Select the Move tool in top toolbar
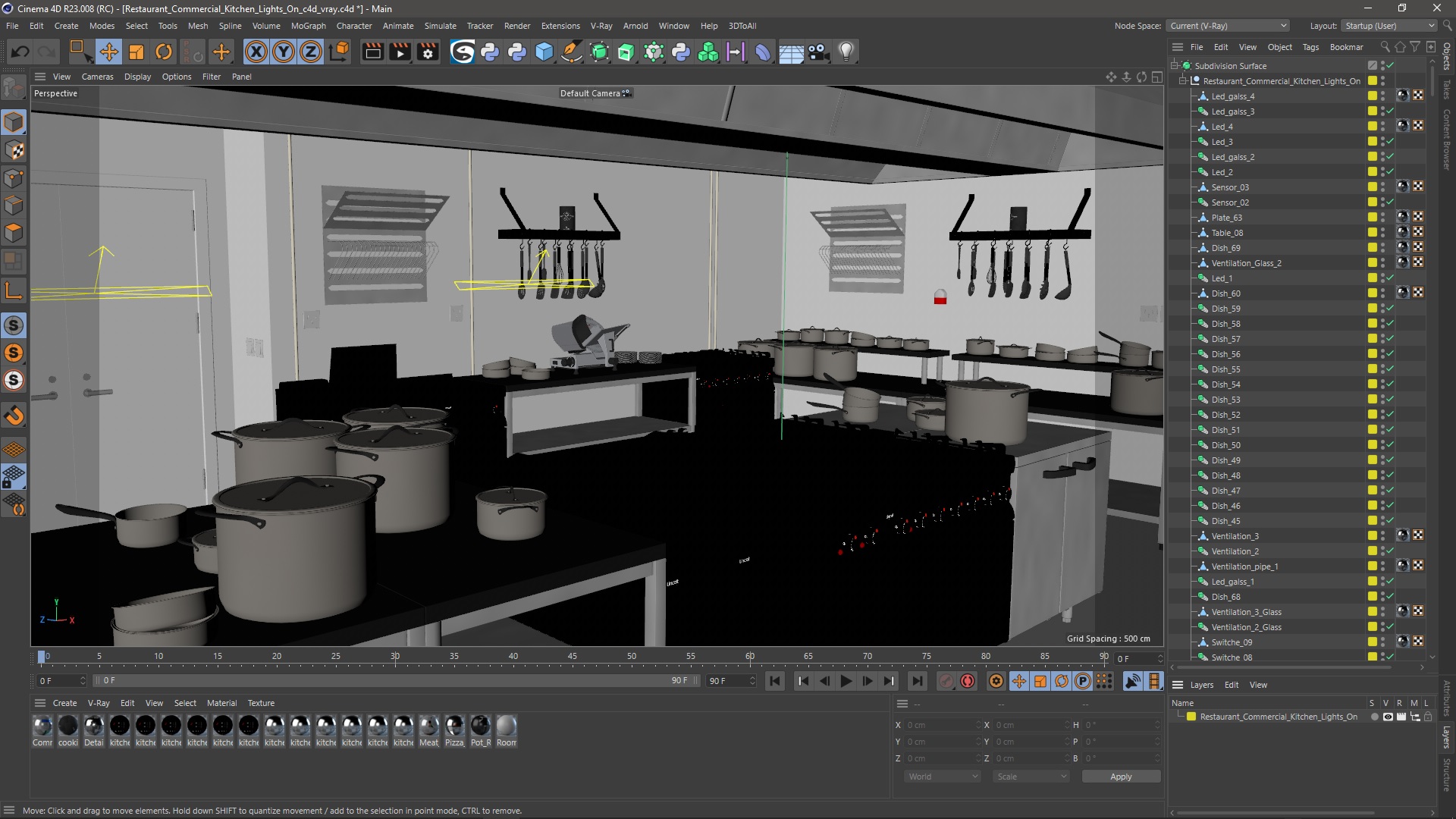This screenshot has width=1456, height=819. pyautogui.click(x=109, y=52)
